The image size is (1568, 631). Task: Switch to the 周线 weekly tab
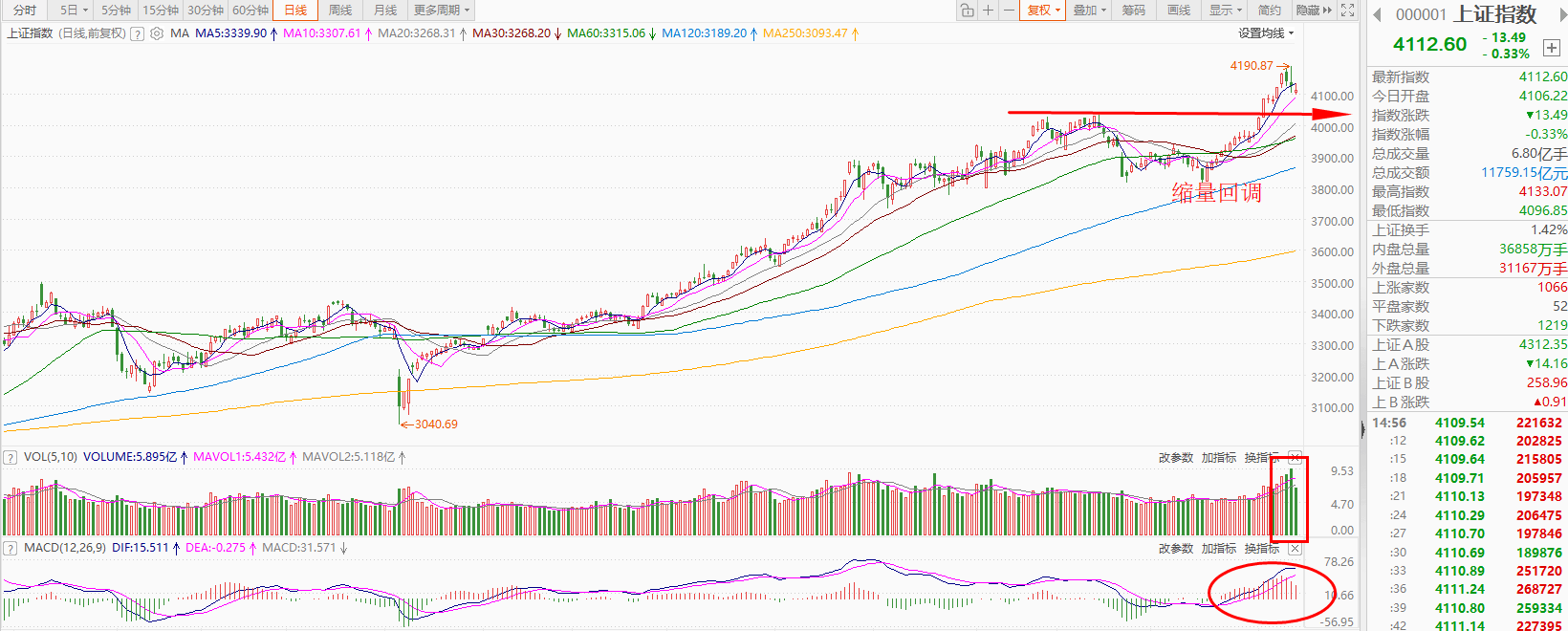click(x=340, y=11)
